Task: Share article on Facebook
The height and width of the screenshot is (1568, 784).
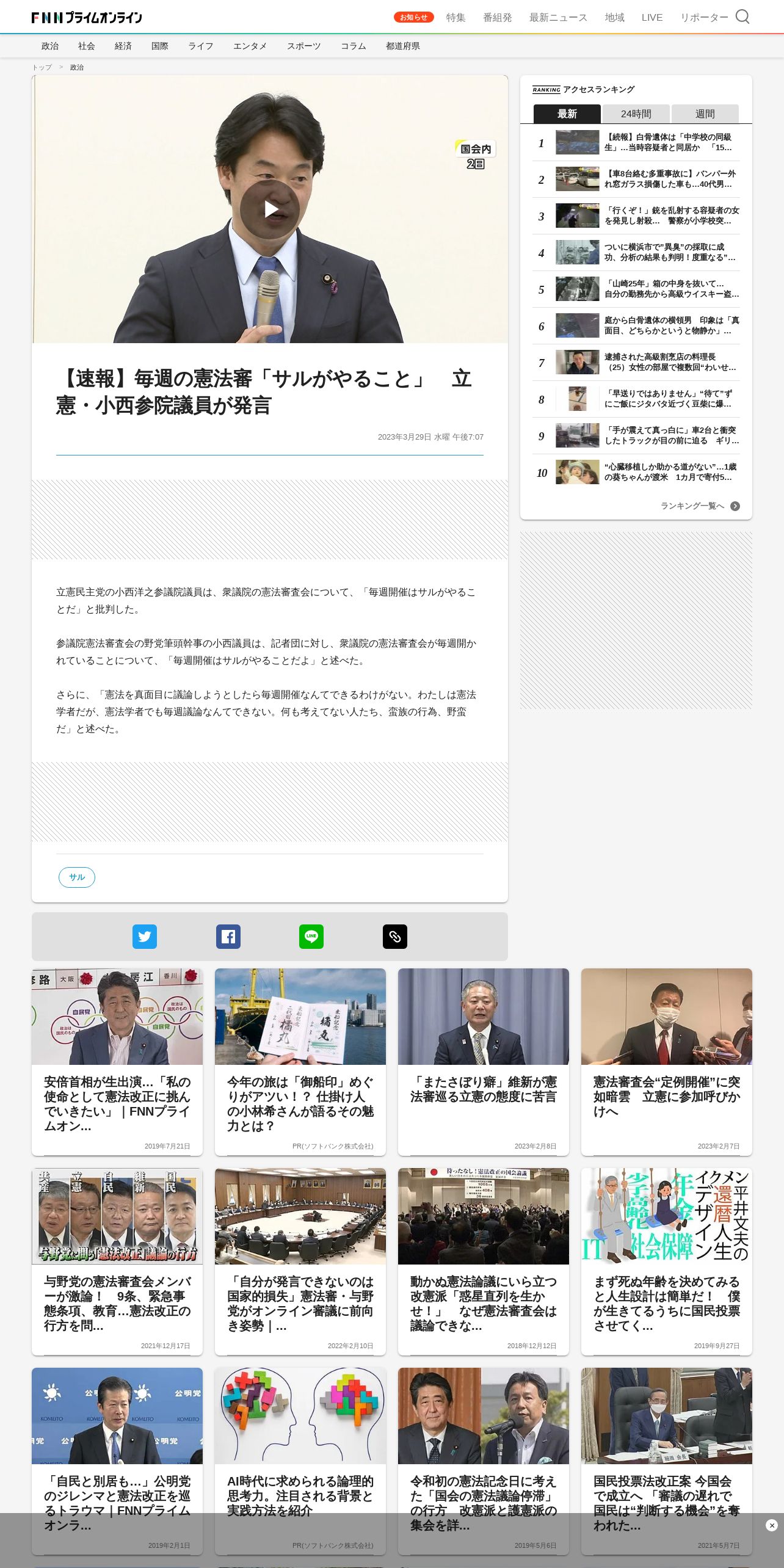Action: point(228,936)
